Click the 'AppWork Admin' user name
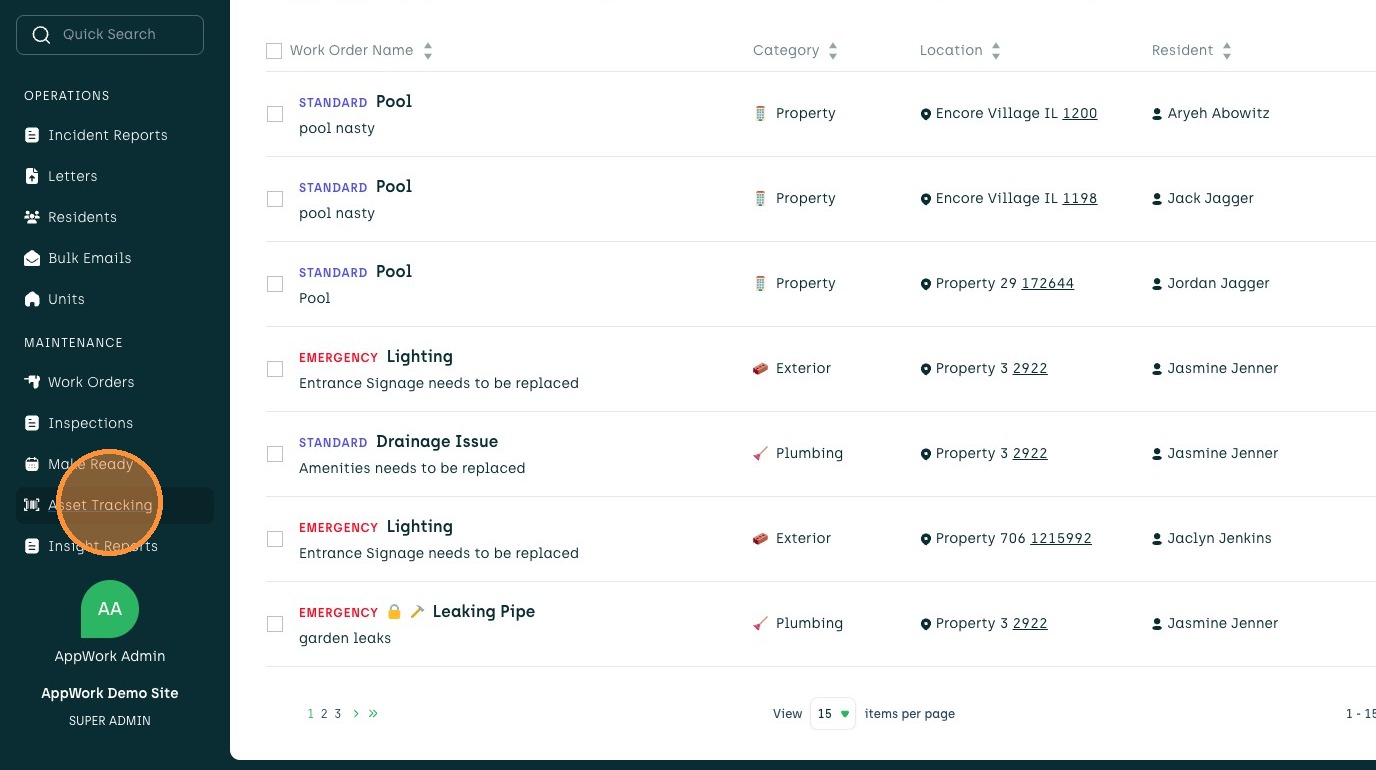The height and width of the screenshot is (770, 1376). 110,656
